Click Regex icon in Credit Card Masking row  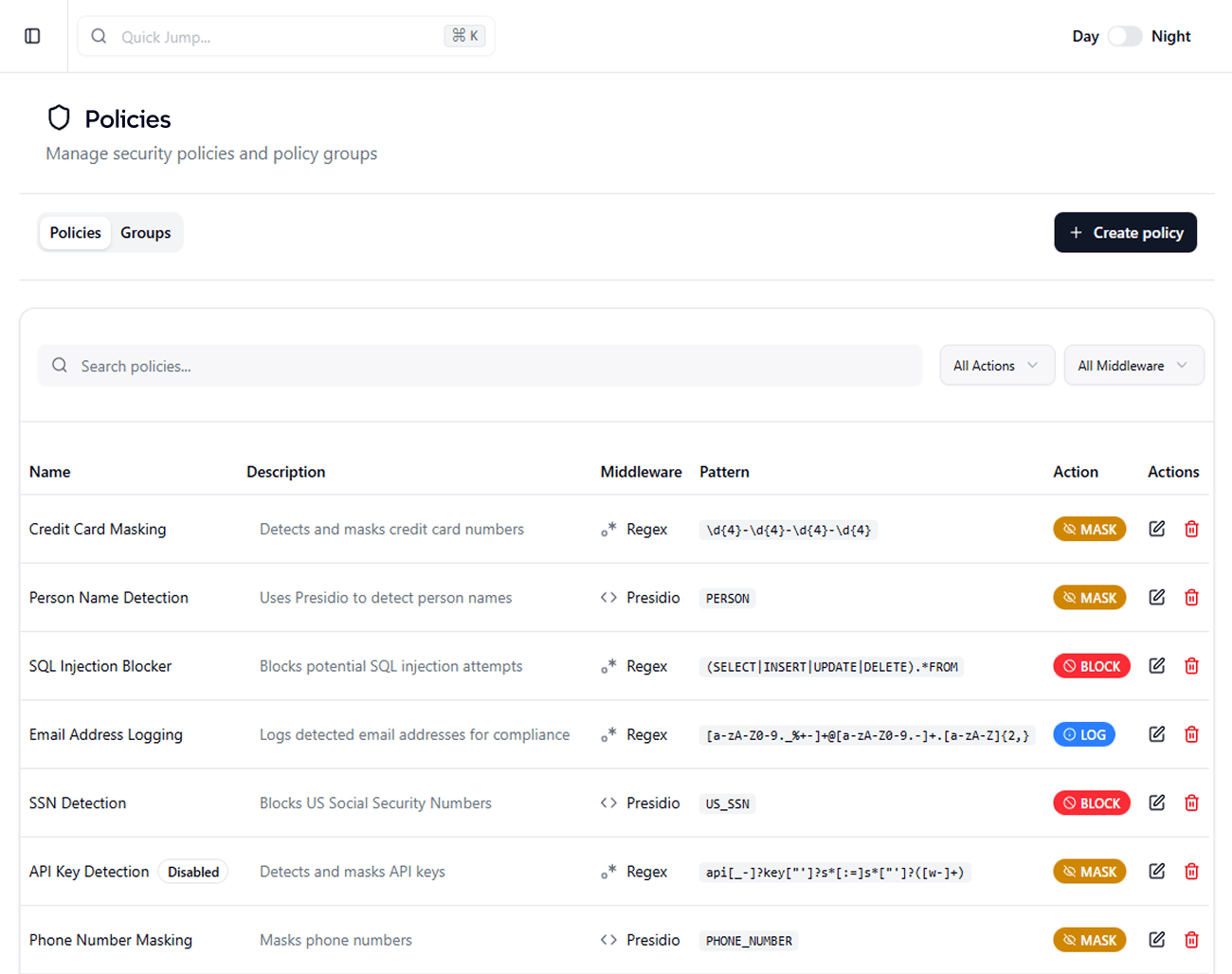(x=608, y=529)
